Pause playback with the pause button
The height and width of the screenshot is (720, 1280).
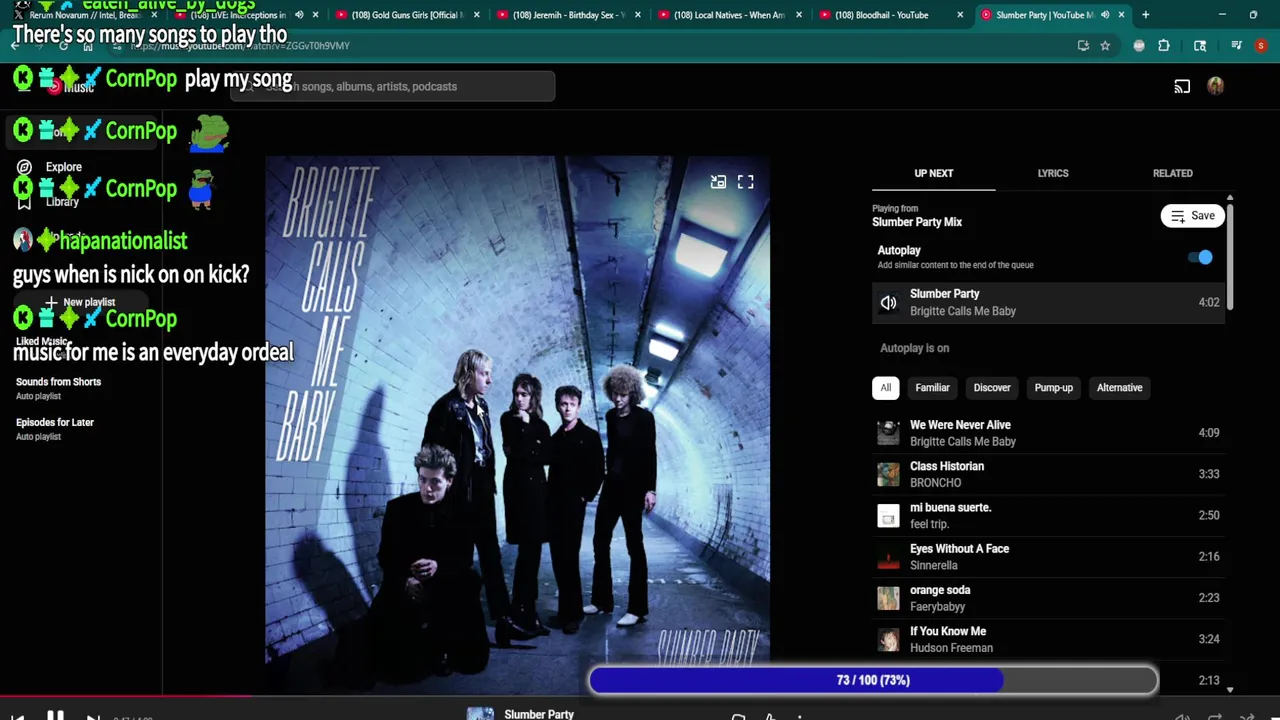pos(55,715)
